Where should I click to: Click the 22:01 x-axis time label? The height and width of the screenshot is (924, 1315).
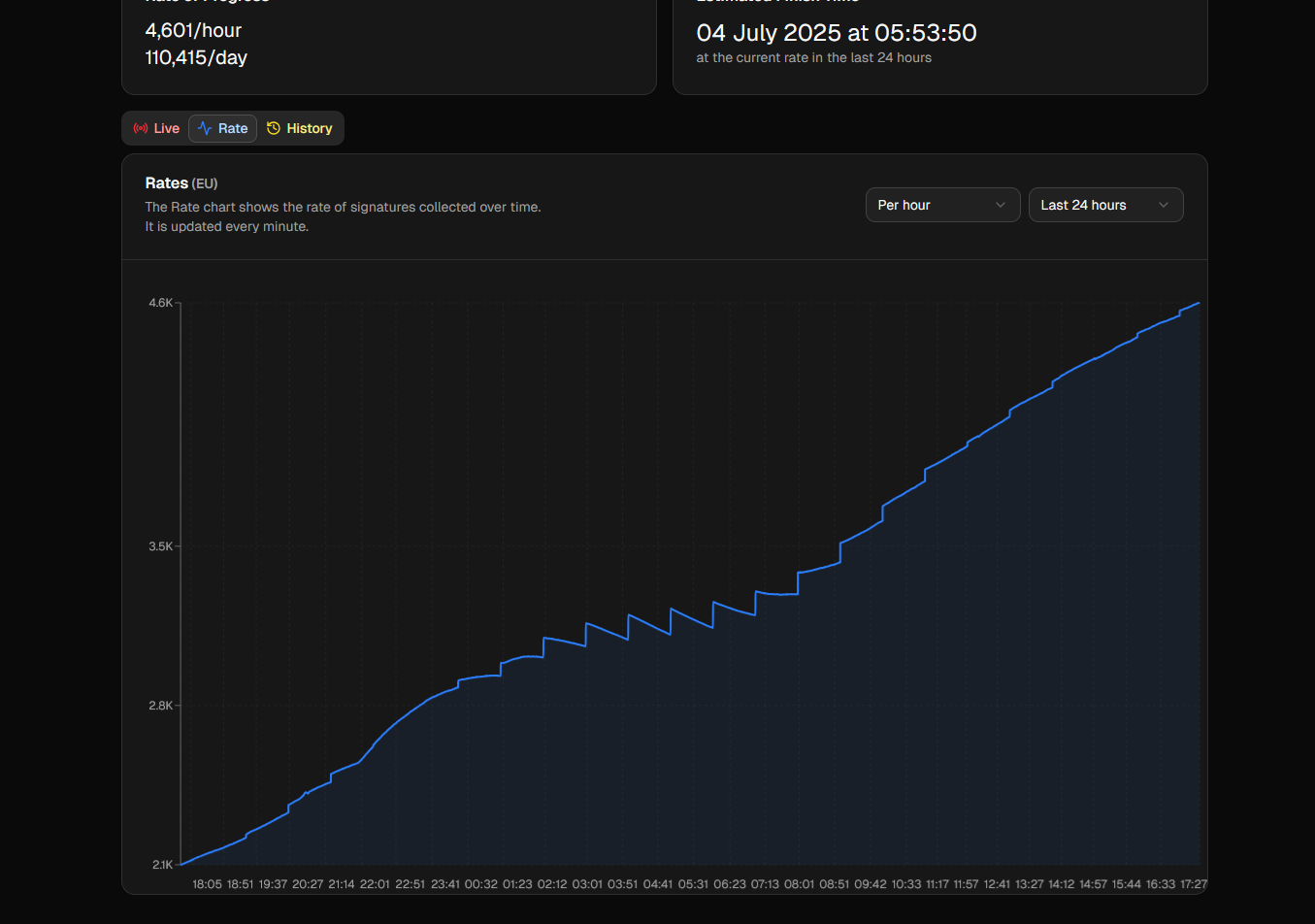(x=375, y=884)
